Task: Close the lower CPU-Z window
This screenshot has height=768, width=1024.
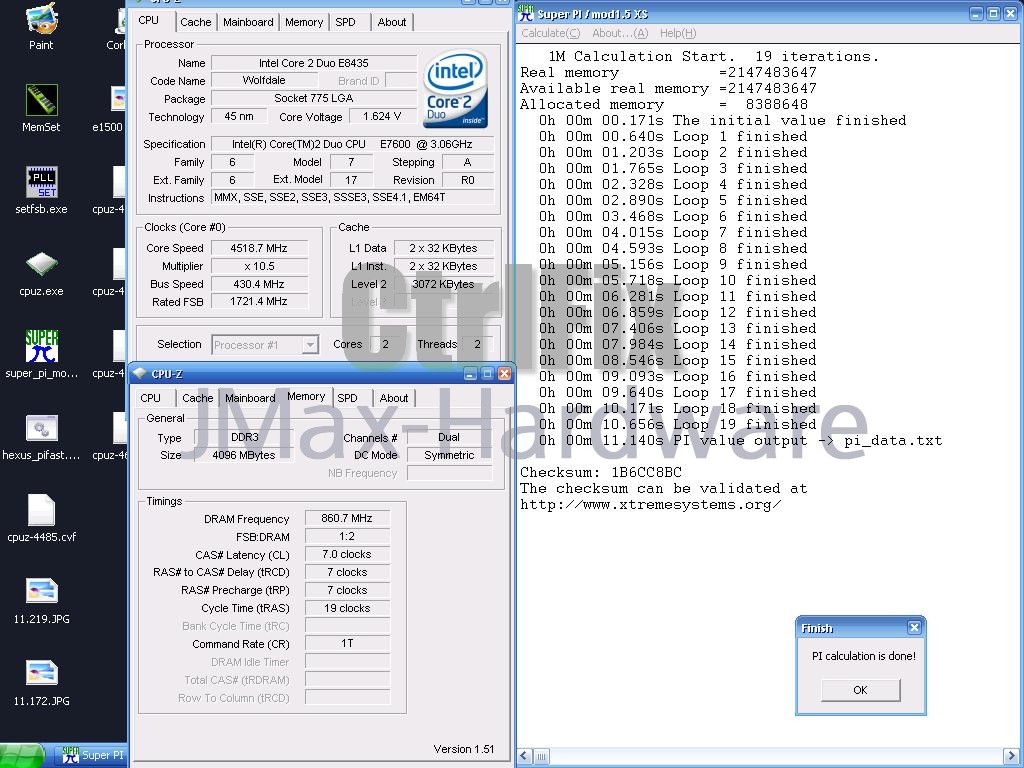Action: click(x=504, y=374)
